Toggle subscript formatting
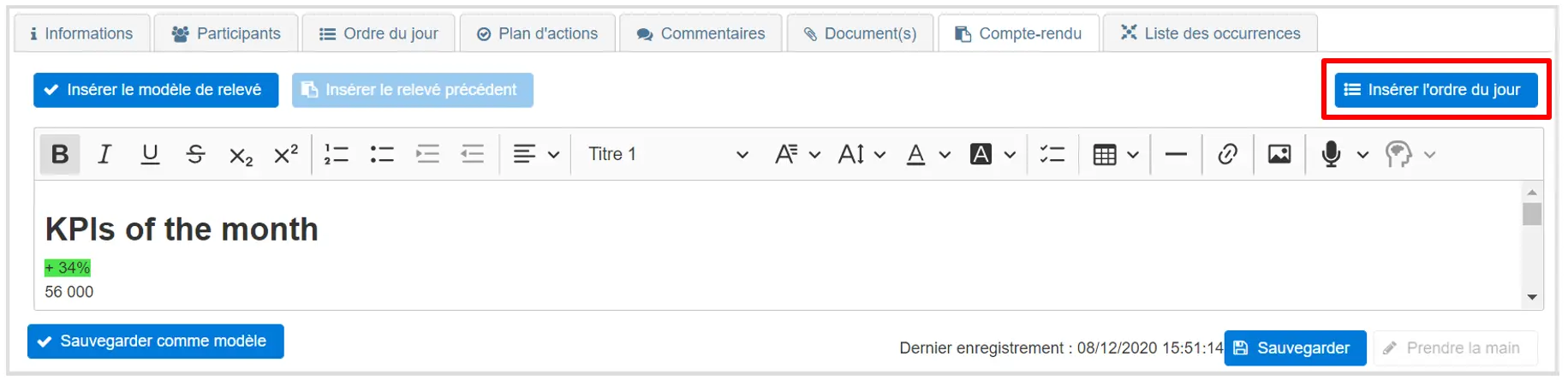Screen dimensions: 1568x386 pos(241,155)
